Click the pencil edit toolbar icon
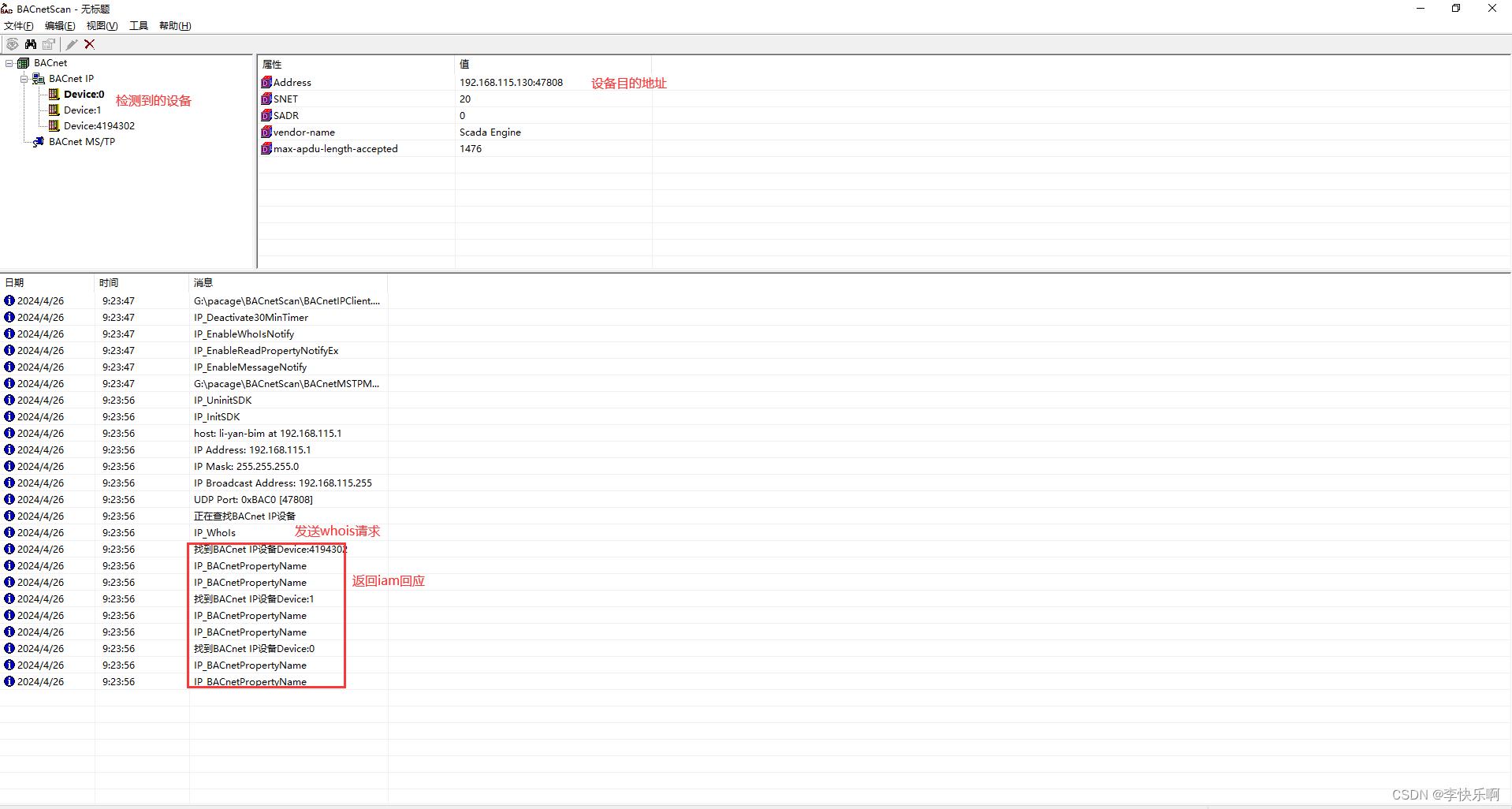 (72, 44)
